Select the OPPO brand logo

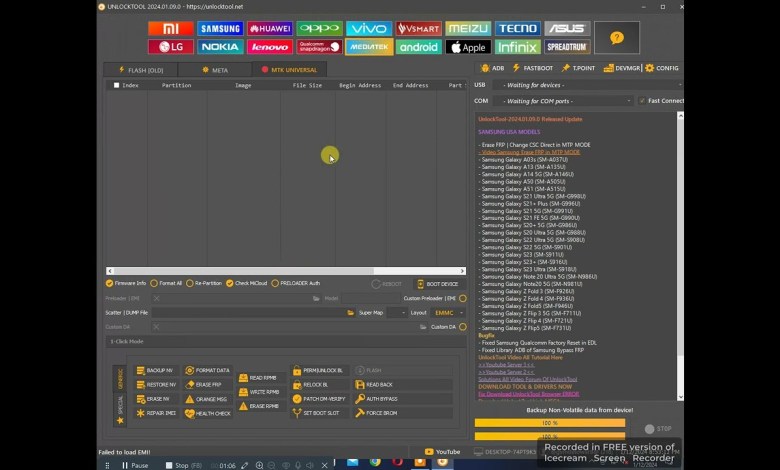point(319,28)
